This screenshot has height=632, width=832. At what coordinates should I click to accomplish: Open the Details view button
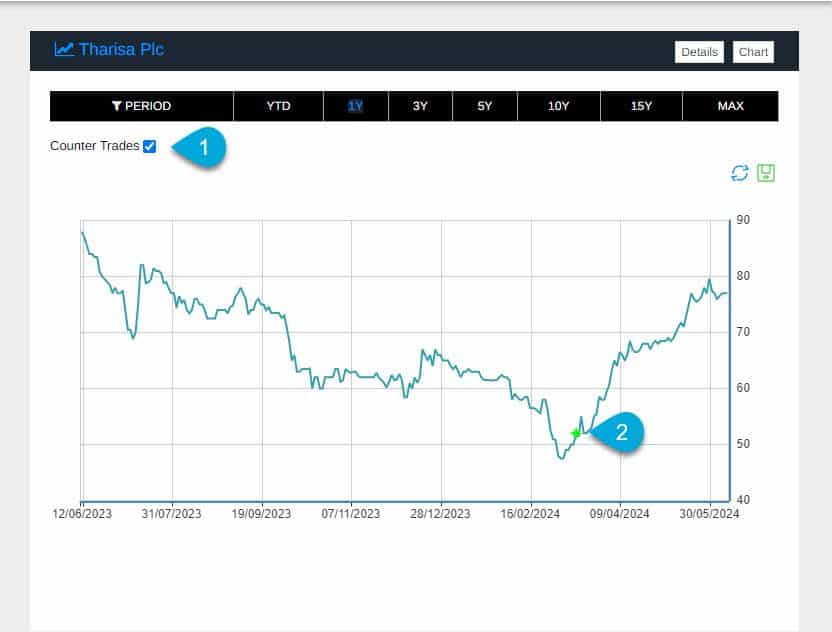click(699, 52)
